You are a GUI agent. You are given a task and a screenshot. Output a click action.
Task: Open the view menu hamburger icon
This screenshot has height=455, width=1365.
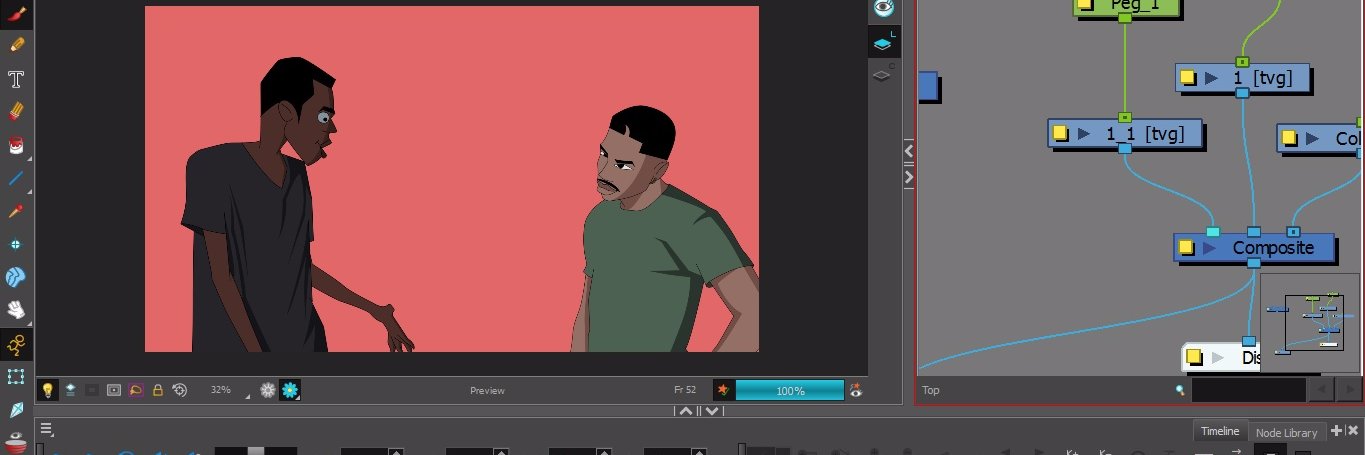[x=46, y=429]
